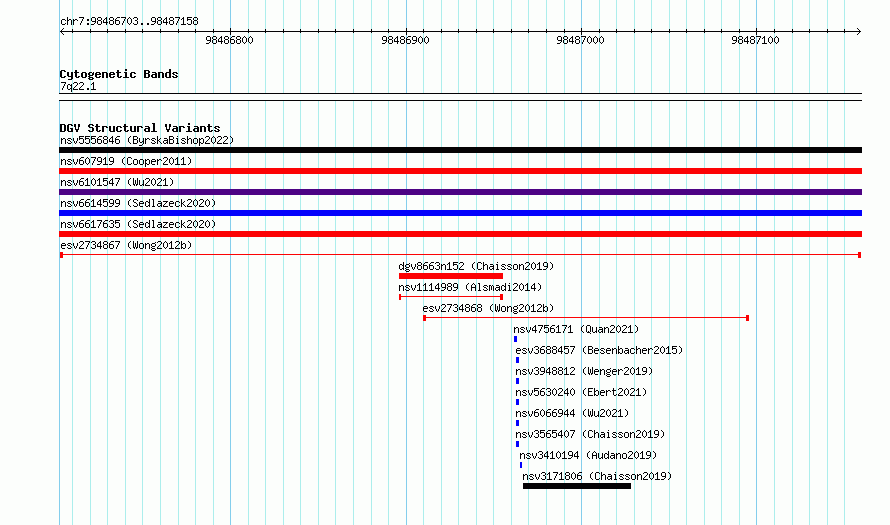Open nsv6066944 (Wu2021) label
890x525 pixels.
pos(572,413)
